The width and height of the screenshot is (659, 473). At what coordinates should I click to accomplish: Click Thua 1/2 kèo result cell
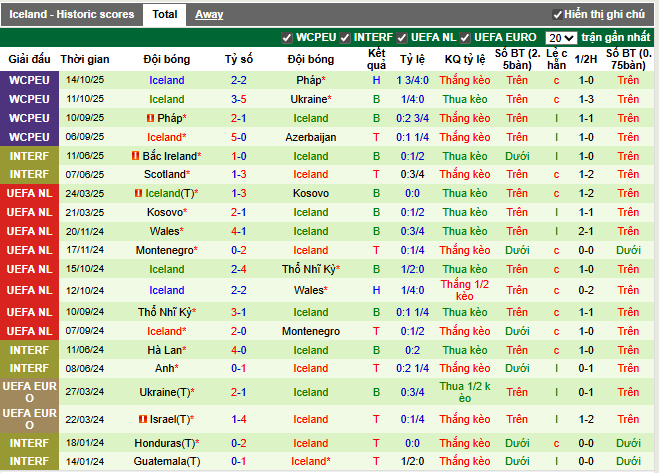465,392
